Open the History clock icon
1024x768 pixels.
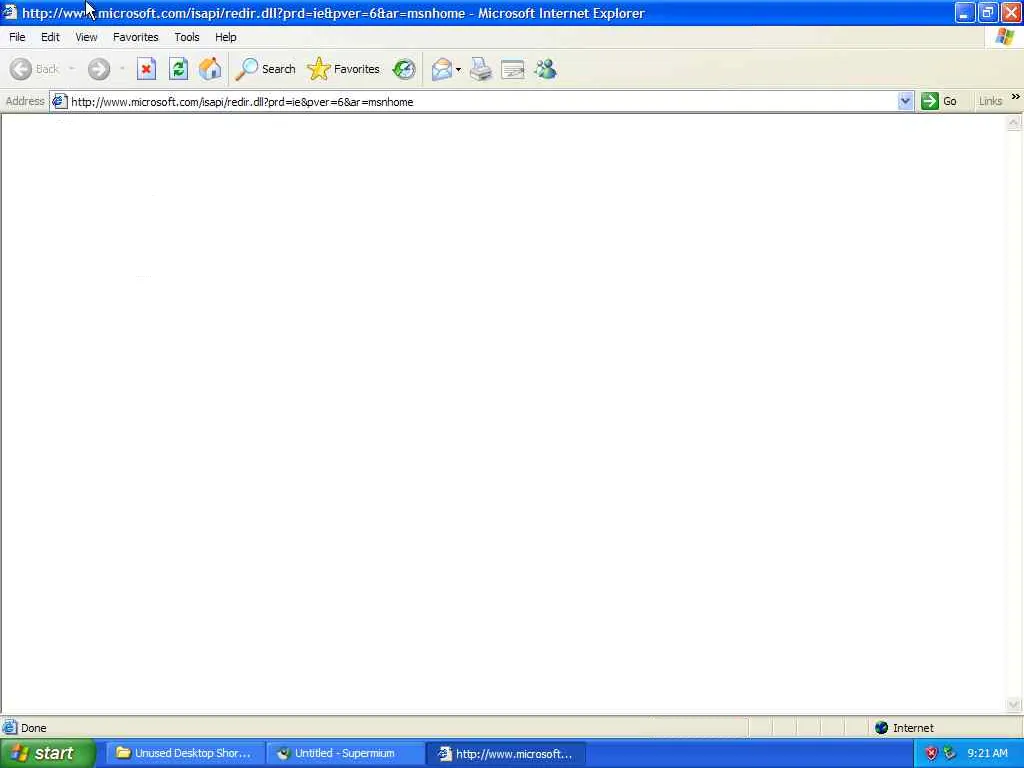click(404, 69)
